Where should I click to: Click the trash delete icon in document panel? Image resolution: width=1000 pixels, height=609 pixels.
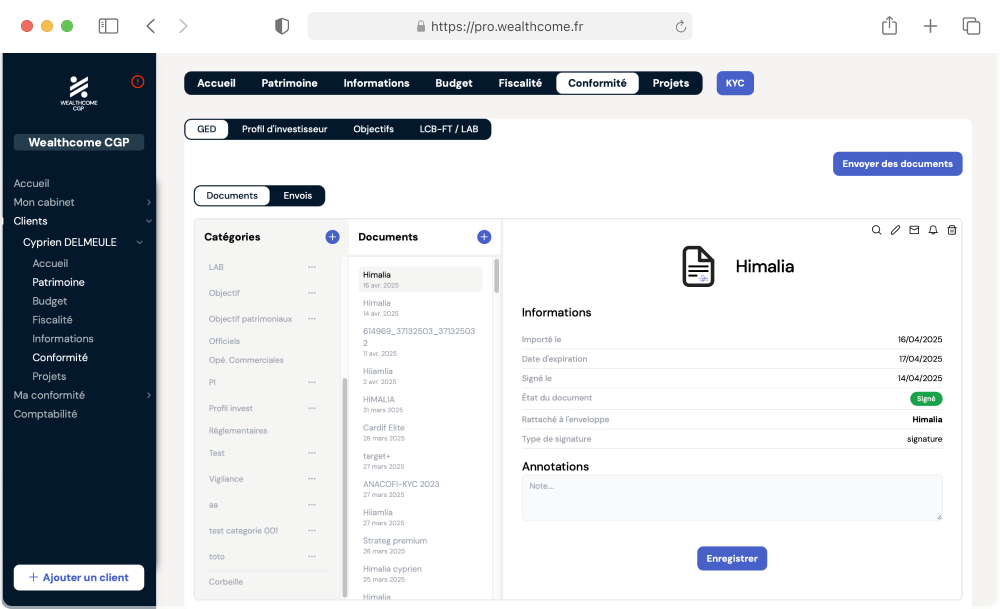[x=952, y=230]
